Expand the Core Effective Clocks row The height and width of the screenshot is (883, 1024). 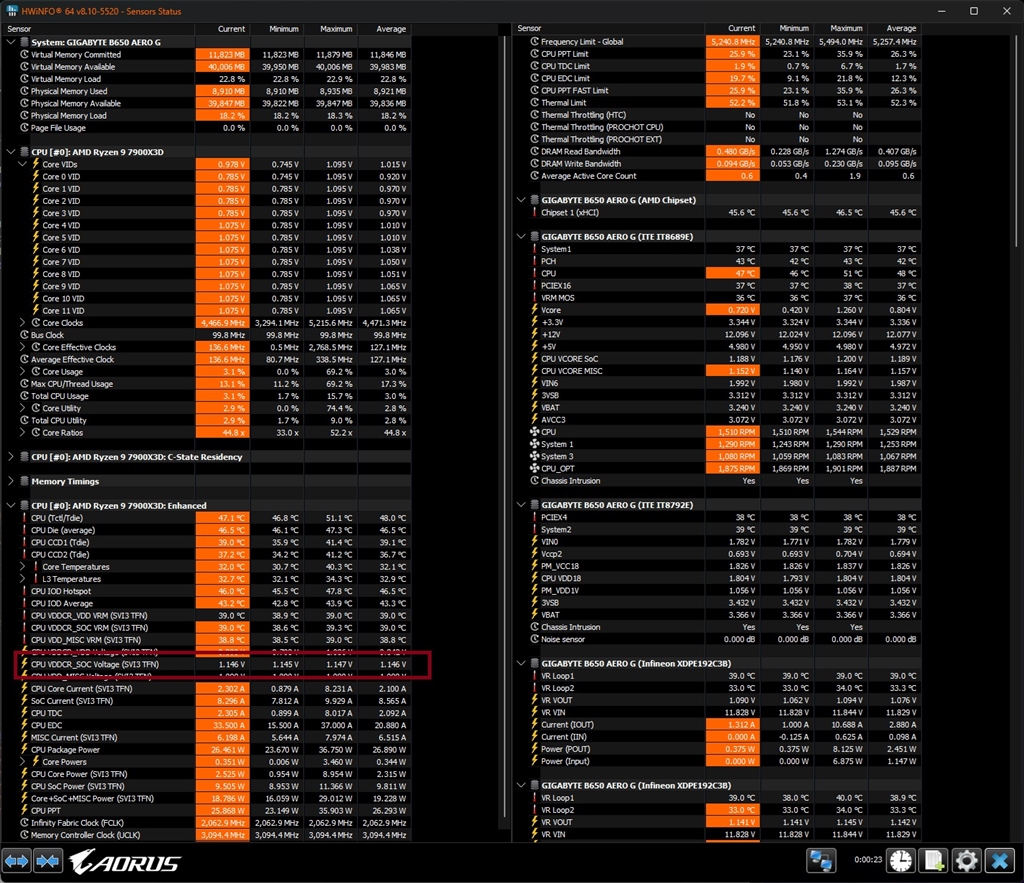click(x=22, y=347)
